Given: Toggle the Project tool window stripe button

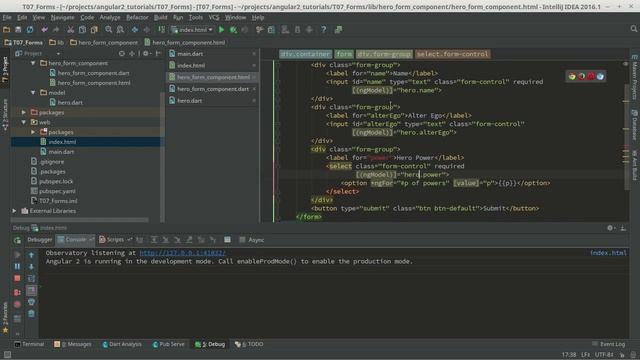Looking at the screenshot, I should pos(5,70).
